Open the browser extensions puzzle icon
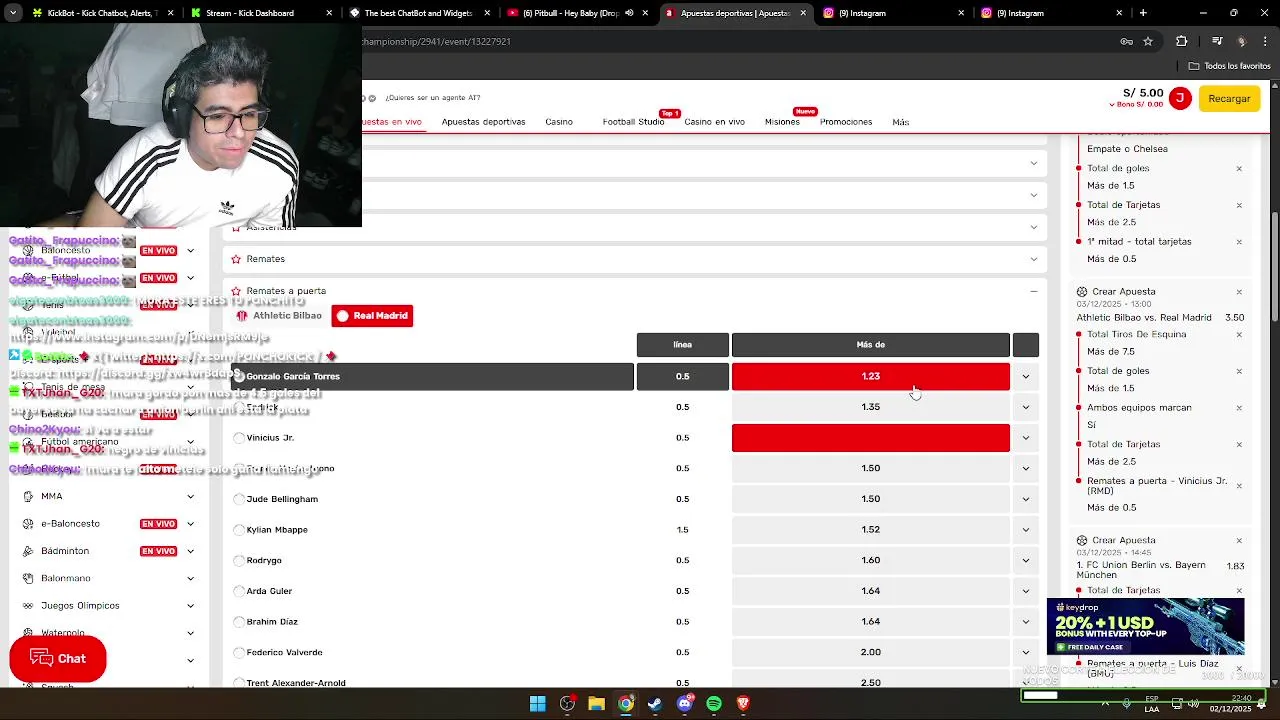 click(1182, 41)
